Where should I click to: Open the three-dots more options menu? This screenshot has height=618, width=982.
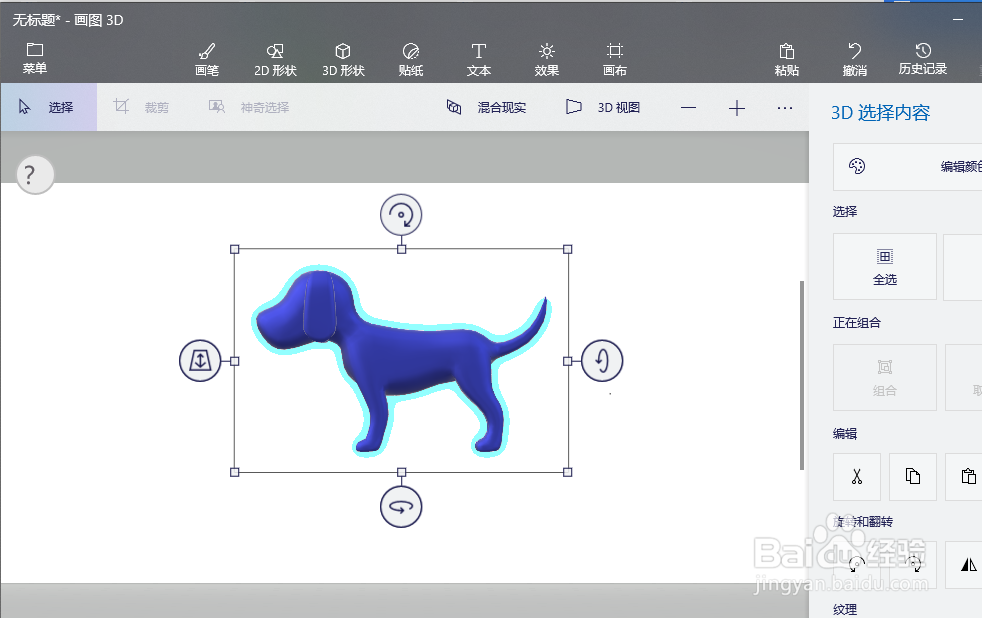[785, 108]
